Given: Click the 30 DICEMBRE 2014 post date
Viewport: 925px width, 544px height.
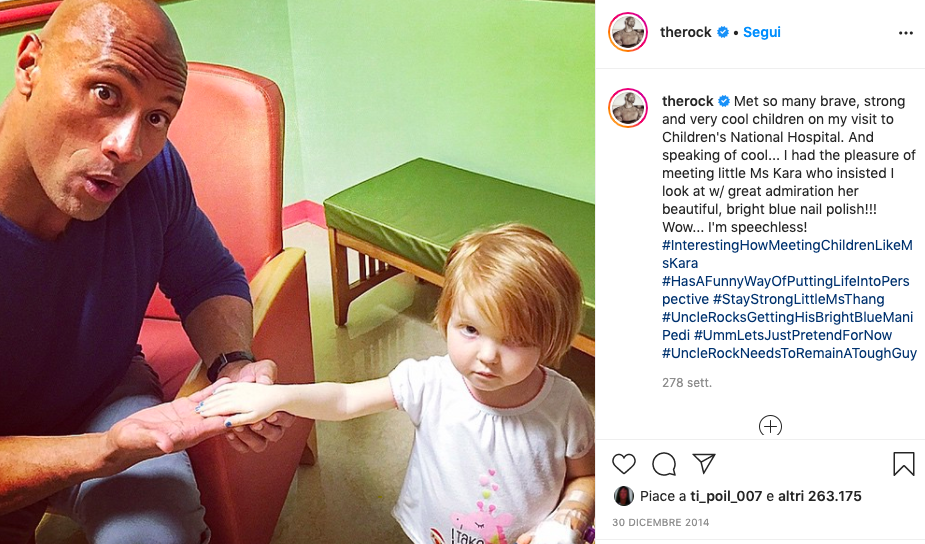Looking at the screenshot, I should (x=661, y=523).
